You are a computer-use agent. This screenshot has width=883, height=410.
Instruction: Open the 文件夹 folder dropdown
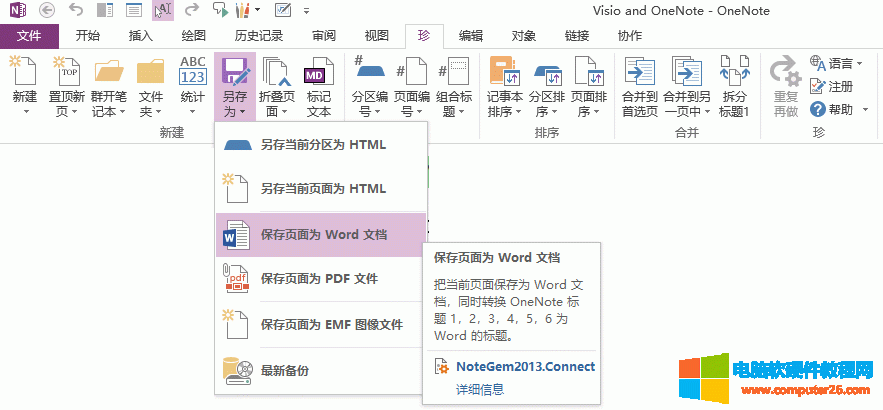[x=150, y=87]
